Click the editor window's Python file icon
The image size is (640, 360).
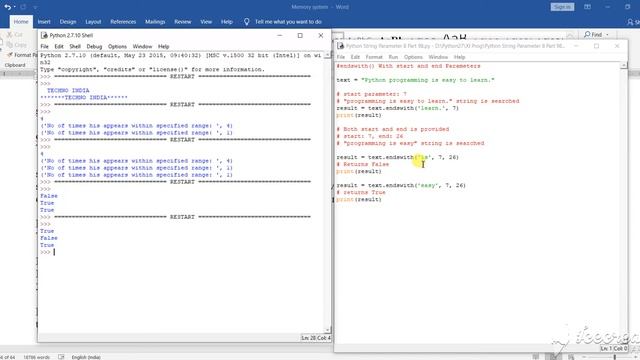340,46
